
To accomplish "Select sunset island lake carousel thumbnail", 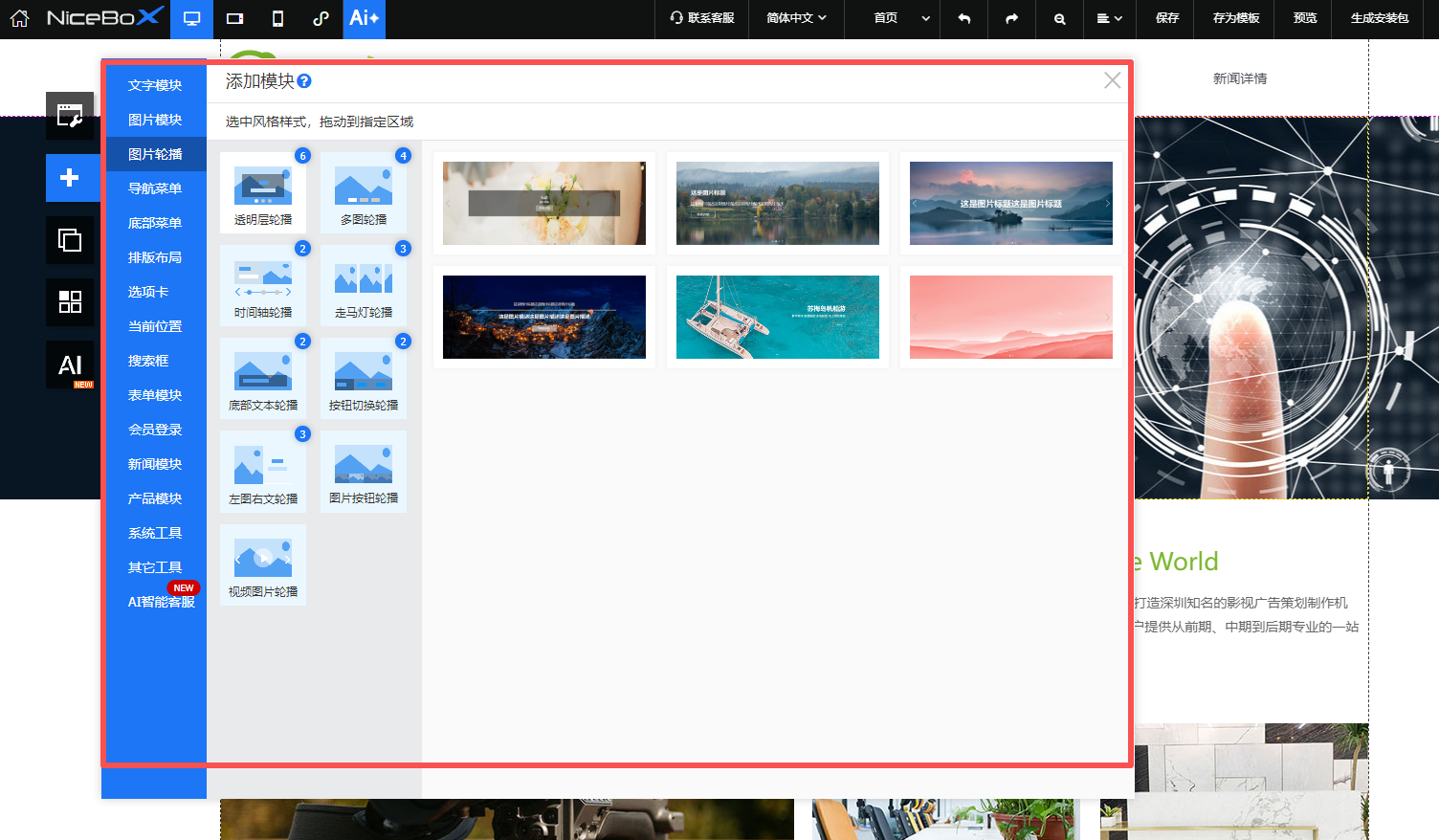I will pyautogui.click(x=1011, y=203).
